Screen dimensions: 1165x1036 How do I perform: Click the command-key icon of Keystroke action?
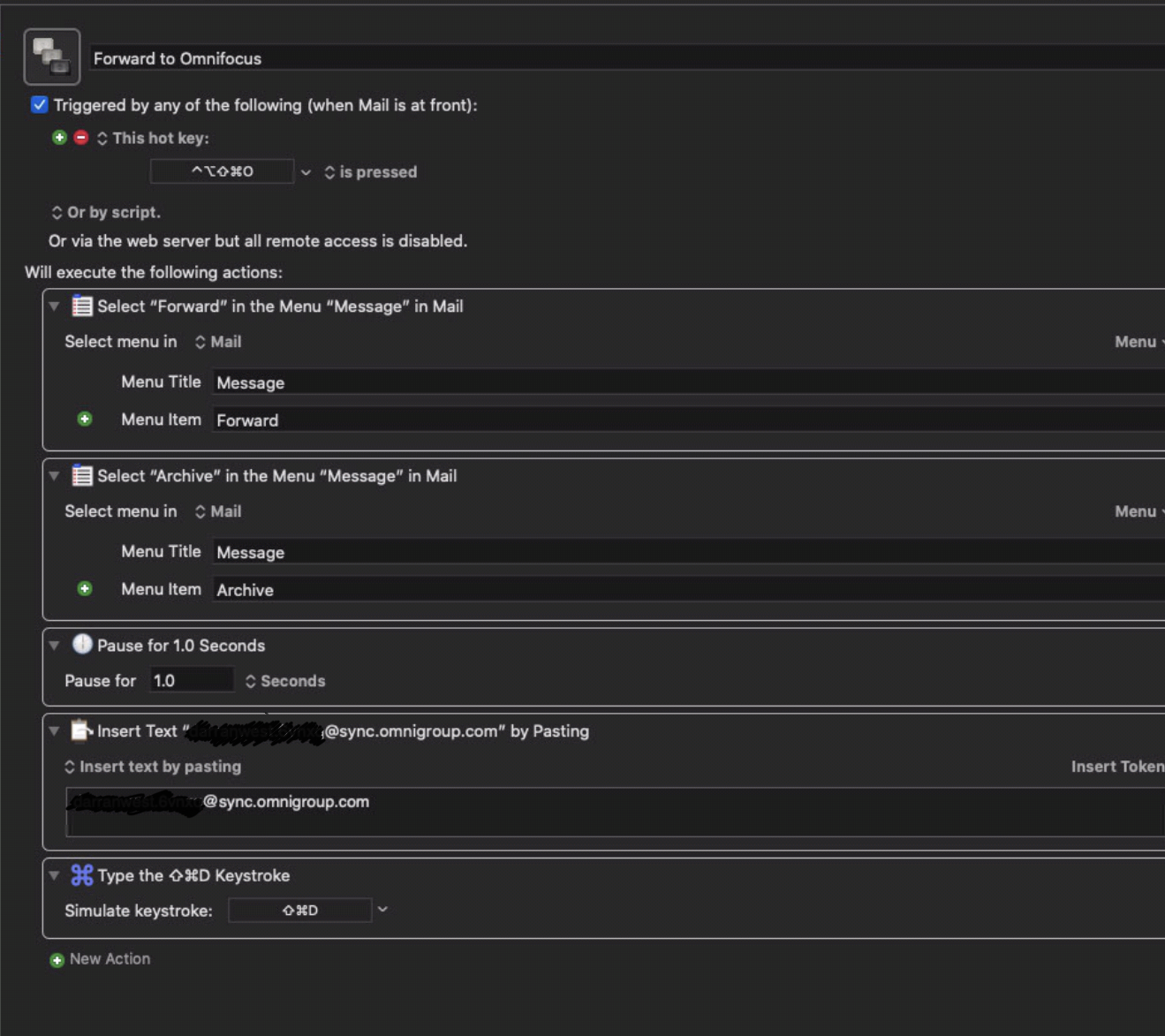pyautogui.click(x=82, y=875)
